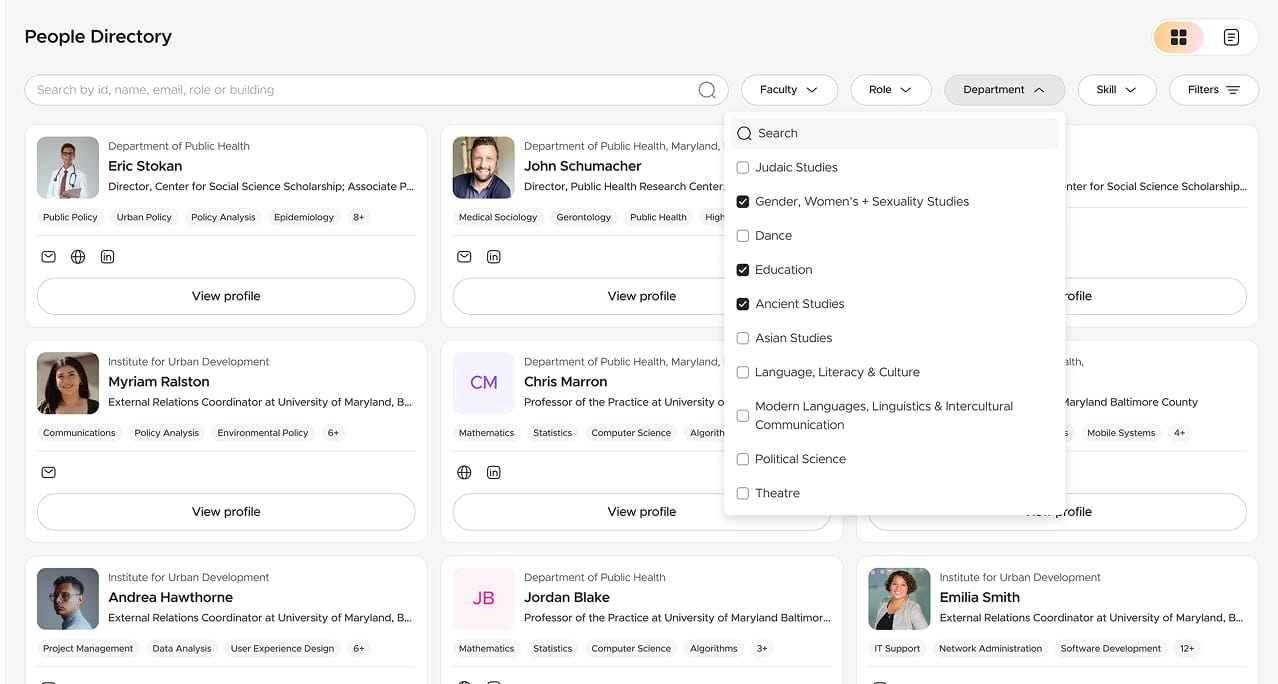This screenshot has height=684, width=1278.
Task: Click the main directory search field
Action: click(378, 90)
